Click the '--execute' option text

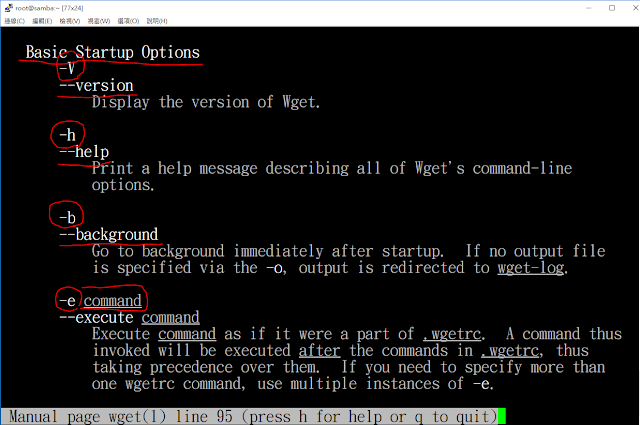click(x=96, y=318)
